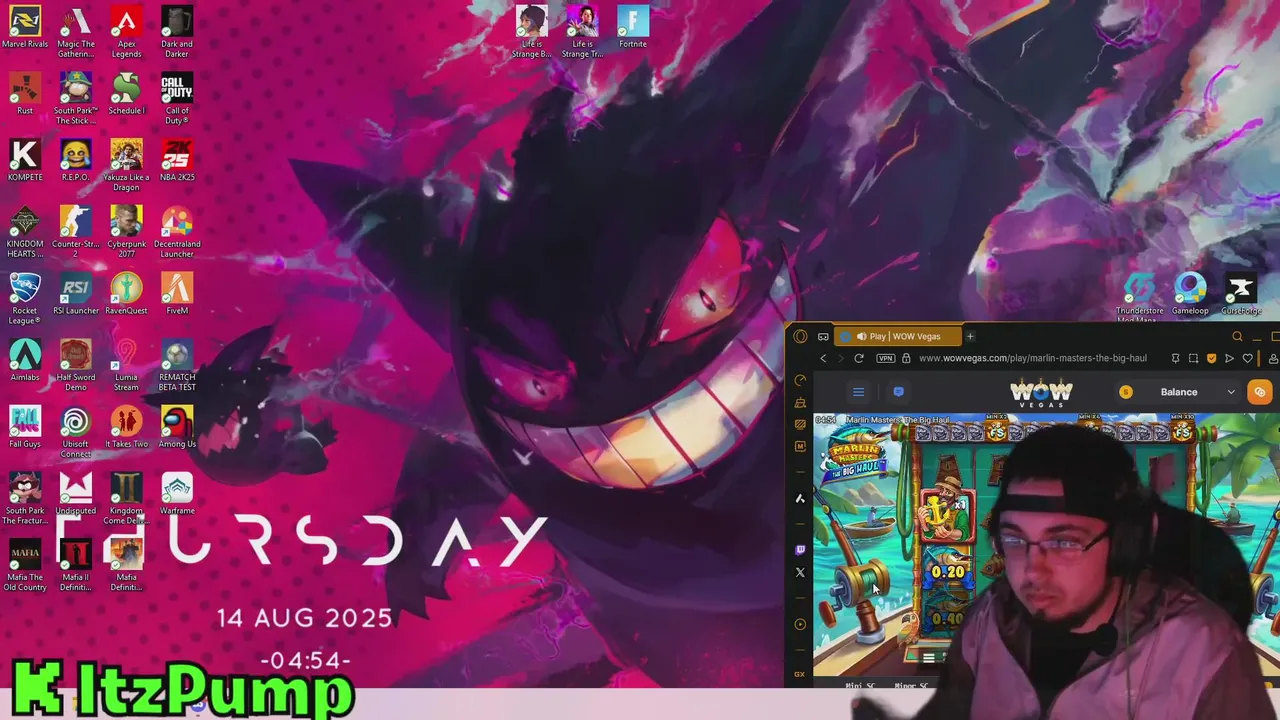Image resolution: width=1280 pixels, height=720 pixels.
Task: Open a new browser tab
Action: click(970, 336)
